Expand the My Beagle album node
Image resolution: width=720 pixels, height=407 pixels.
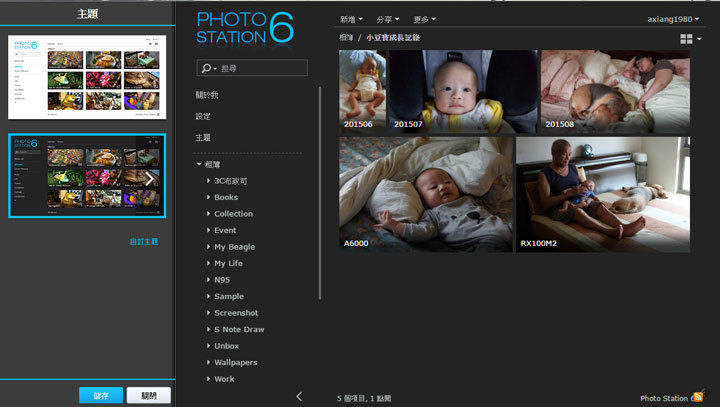[x=208, y=247]
